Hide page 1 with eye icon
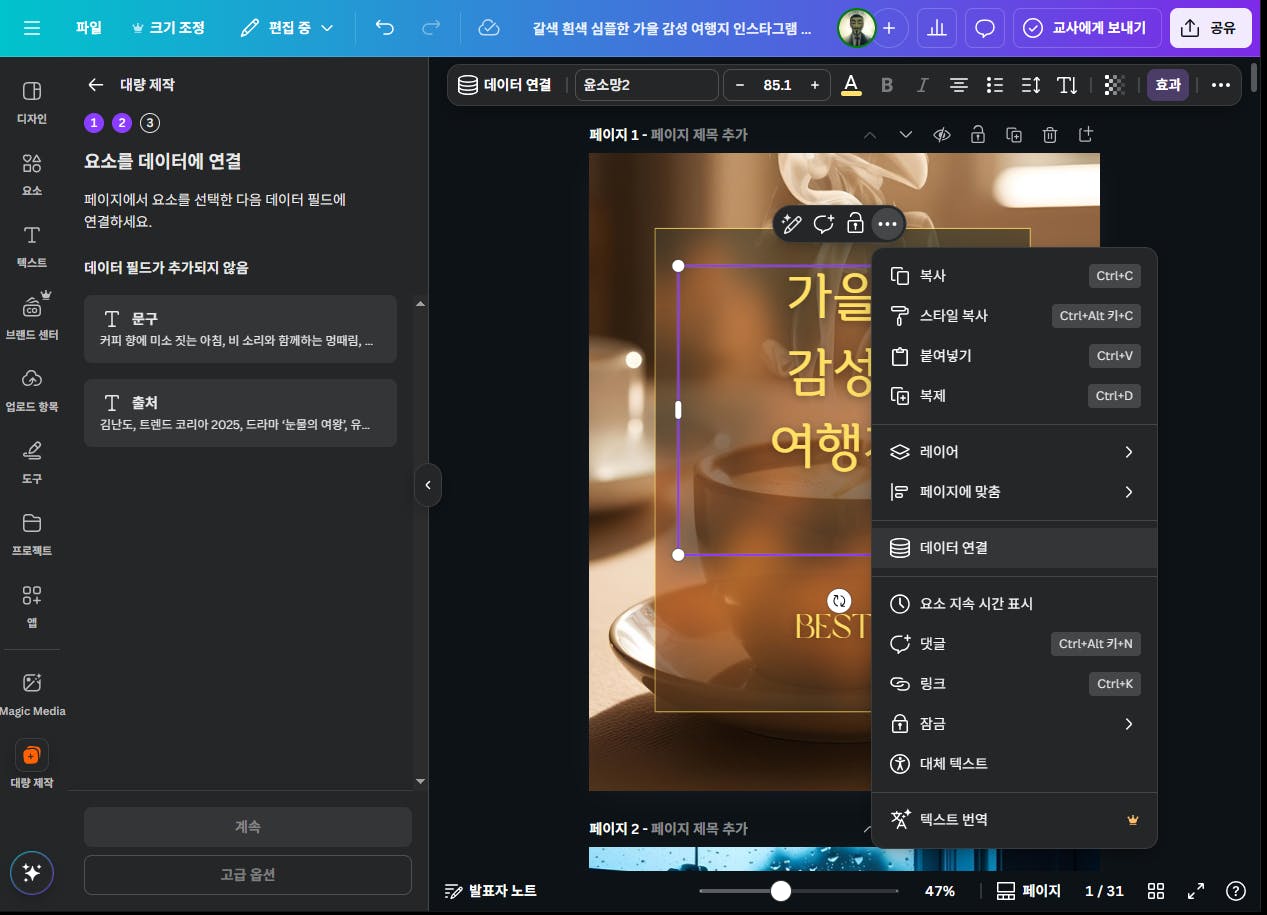 pos(941,134)
